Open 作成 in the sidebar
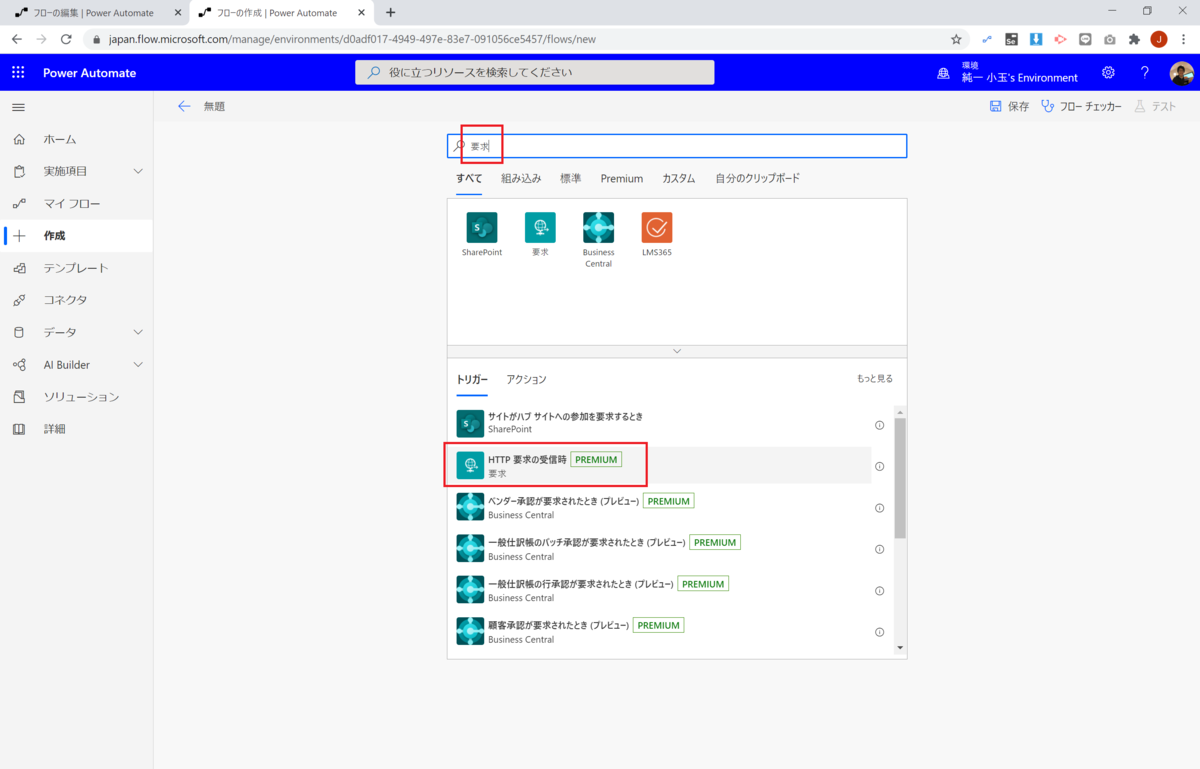Viewport: 1200px width, 769px height. 77,236
